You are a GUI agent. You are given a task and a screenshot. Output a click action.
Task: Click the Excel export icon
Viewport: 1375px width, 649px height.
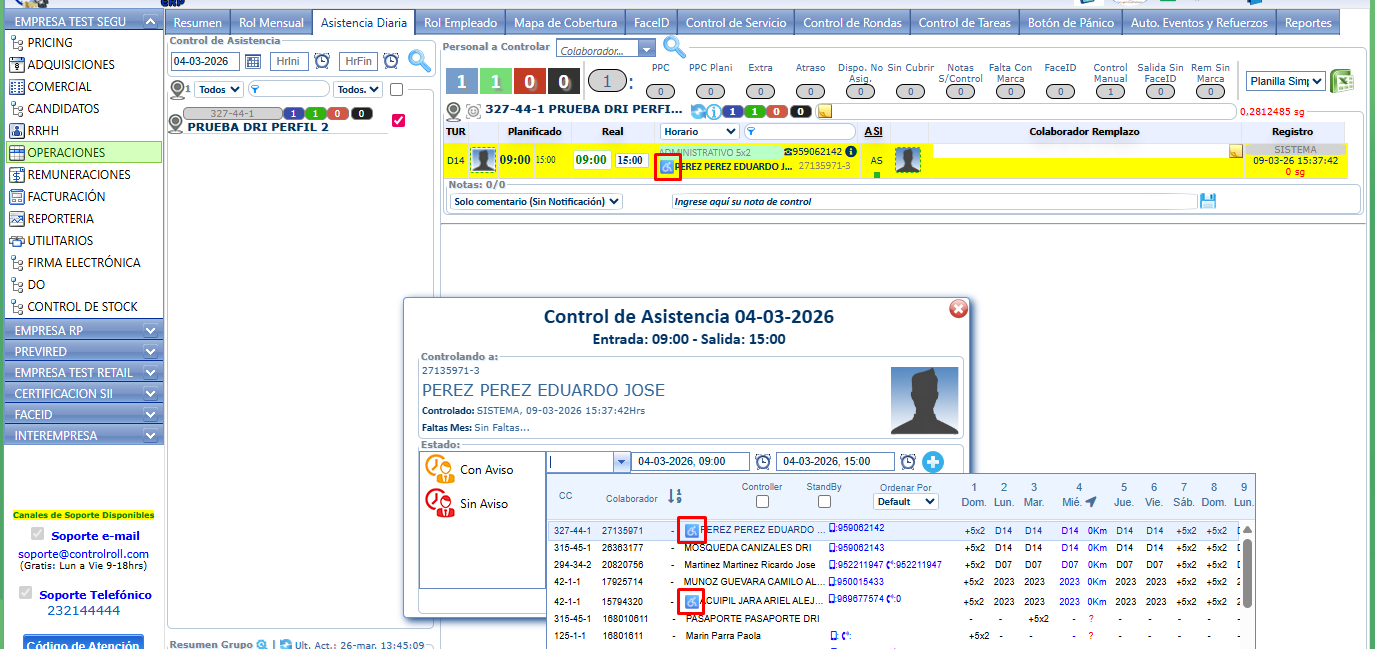[x=1341, y=81]
